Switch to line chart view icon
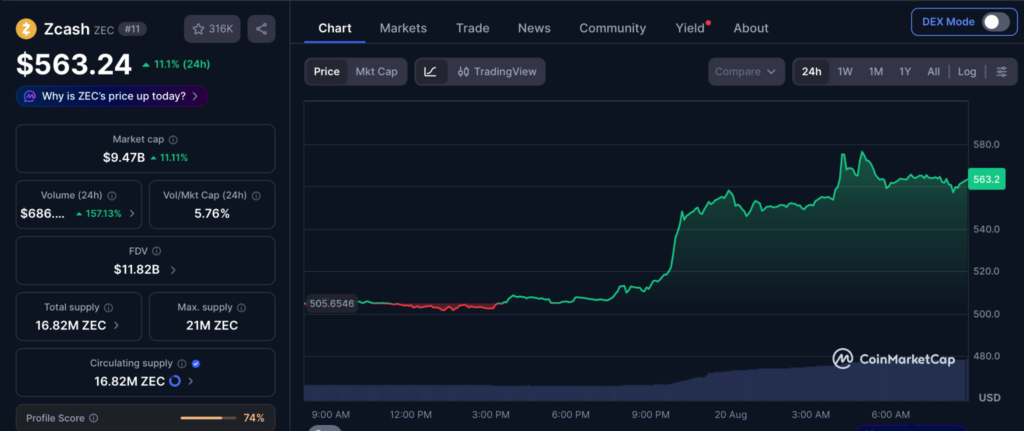This screenshot has width=1024, height=431. point(430,72)
